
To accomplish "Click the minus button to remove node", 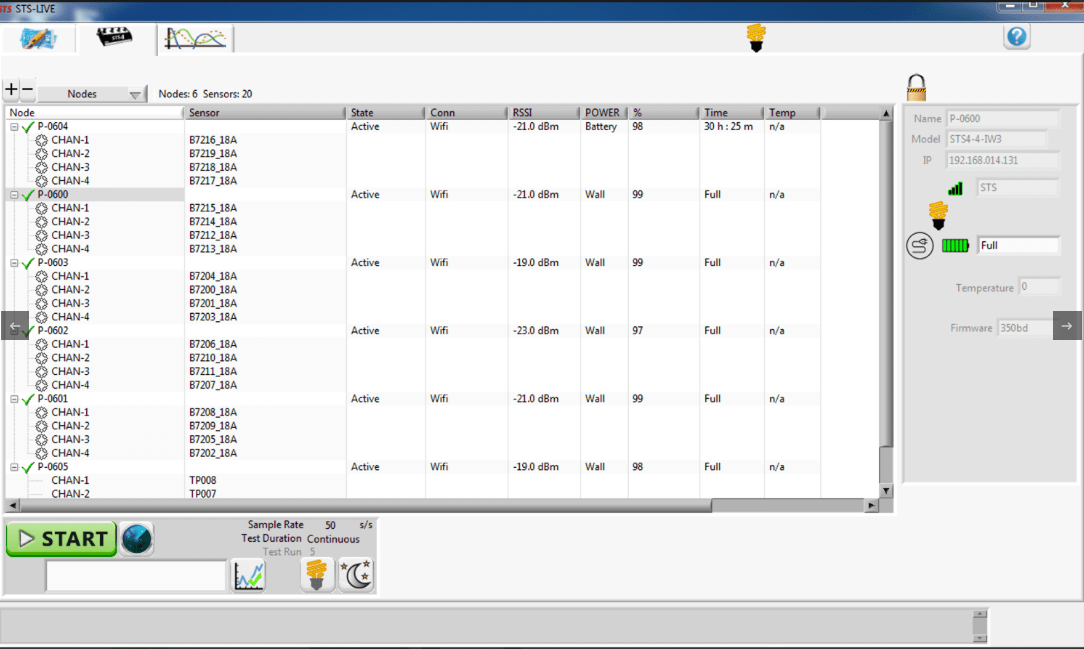I will point(28,91).
